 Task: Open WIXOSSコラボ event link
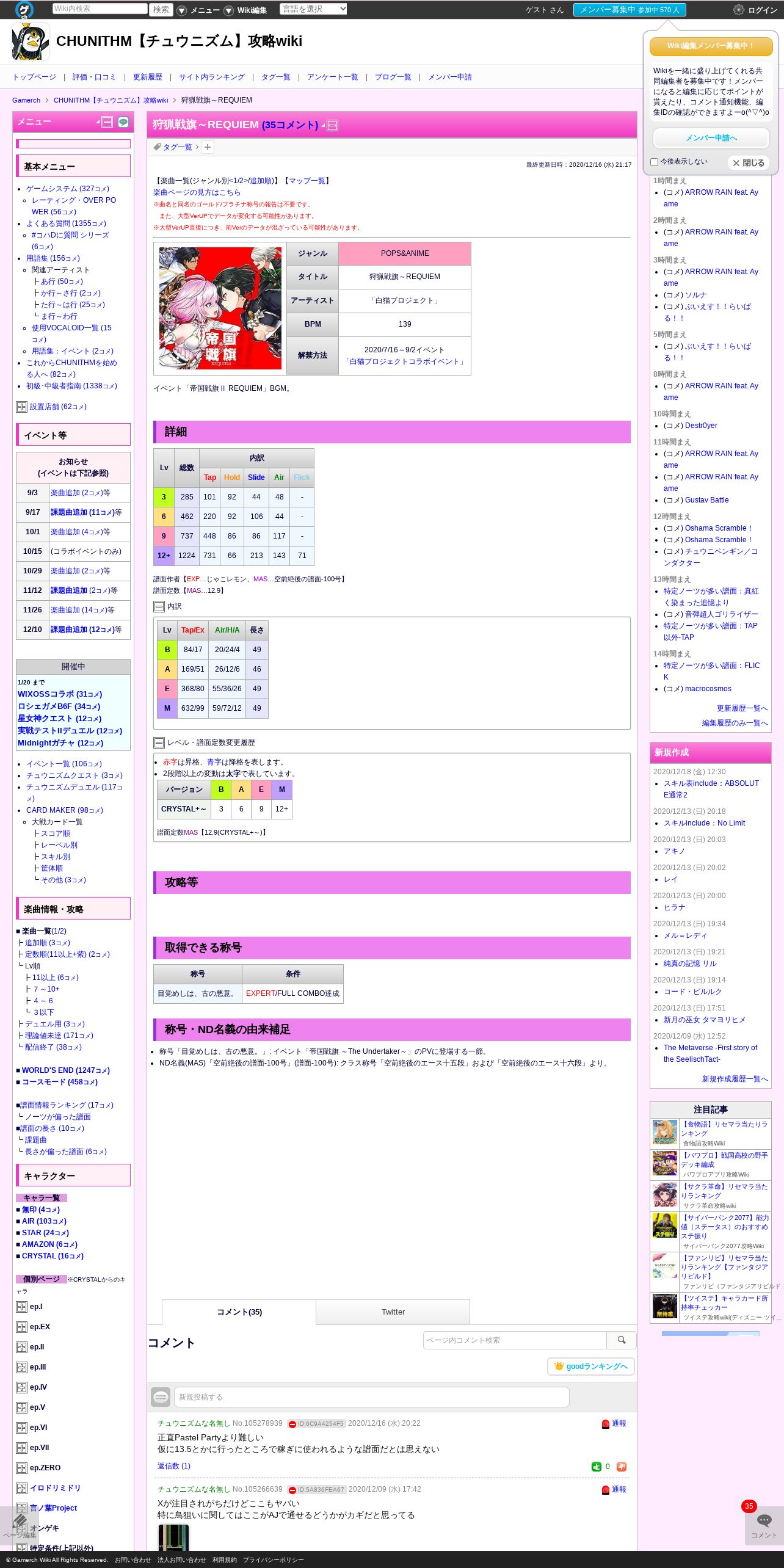(60, 694)
